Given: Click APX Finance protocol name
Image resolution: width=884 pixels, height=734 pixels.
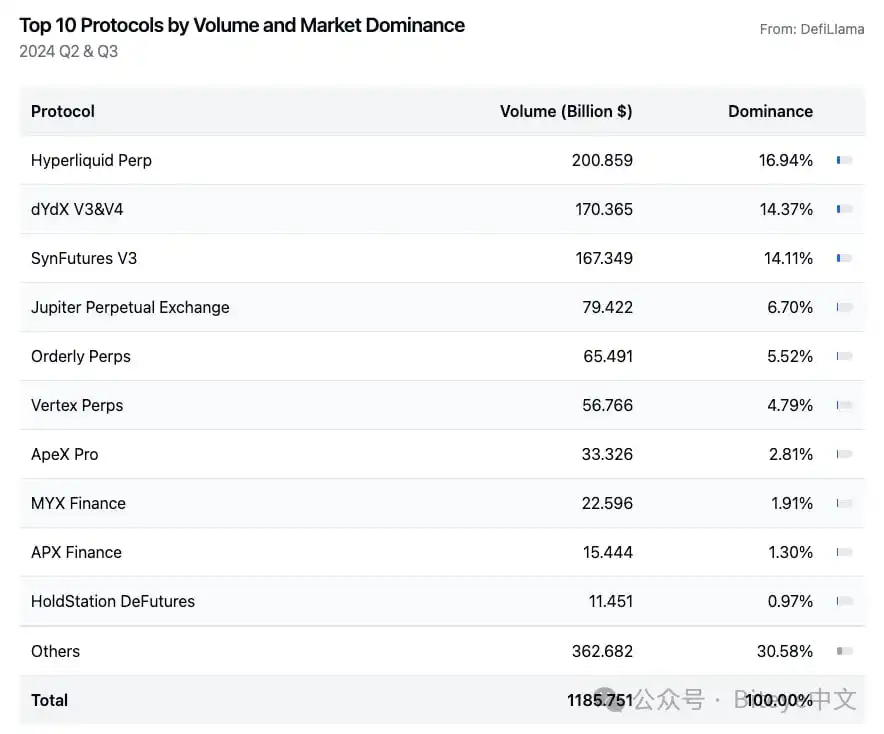Looking at the screenshot, I should tap(76, 552).
